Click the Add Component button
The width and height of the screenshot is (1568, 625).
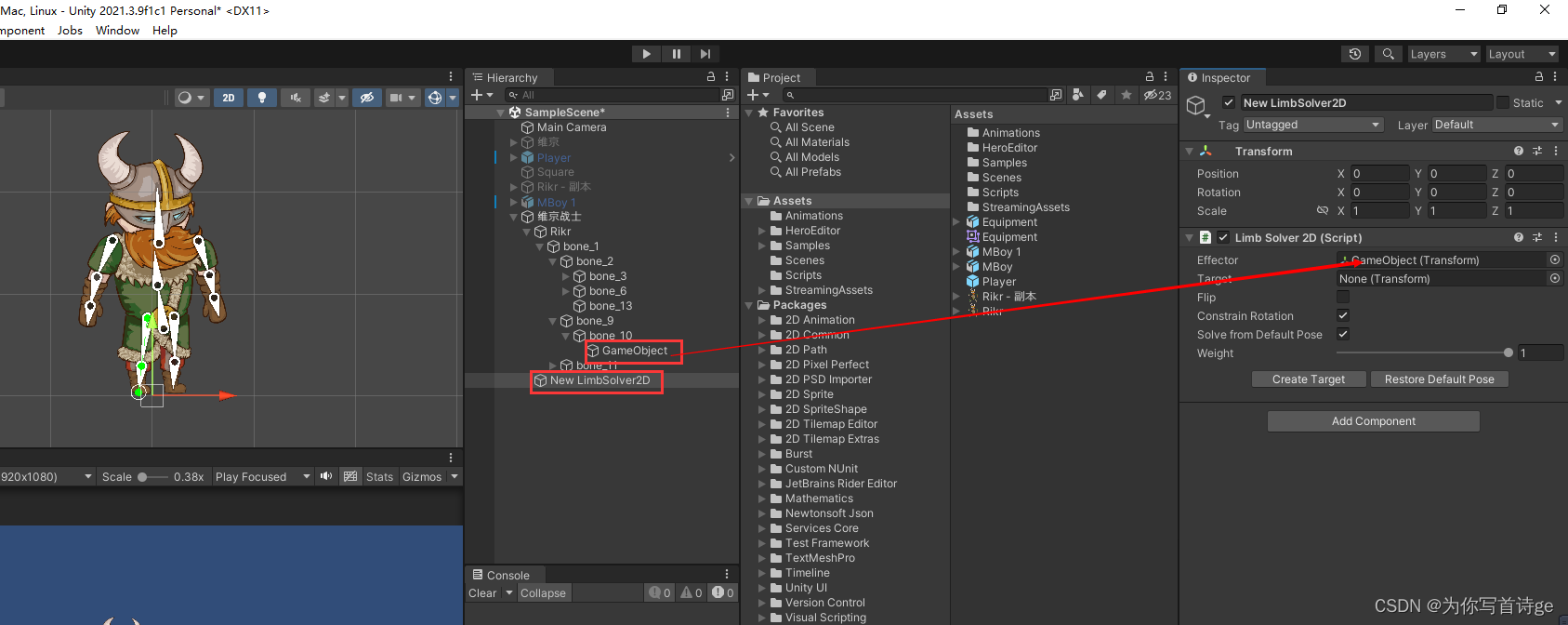[1374, 421]
